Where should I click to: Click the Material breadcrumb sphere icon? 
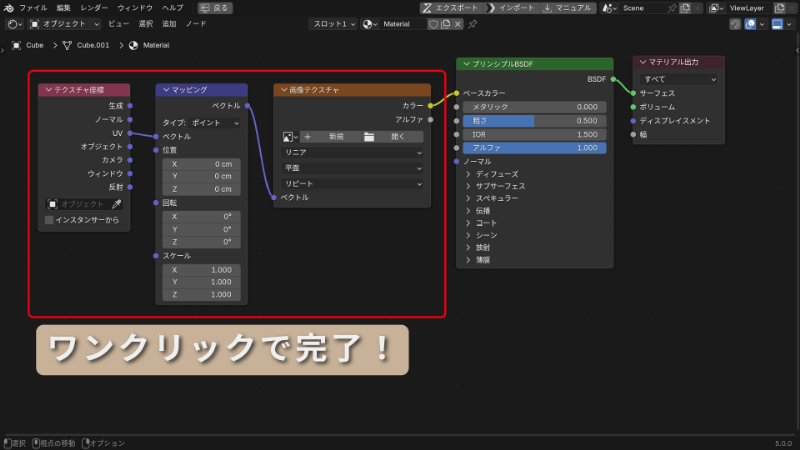pos(134,45)
